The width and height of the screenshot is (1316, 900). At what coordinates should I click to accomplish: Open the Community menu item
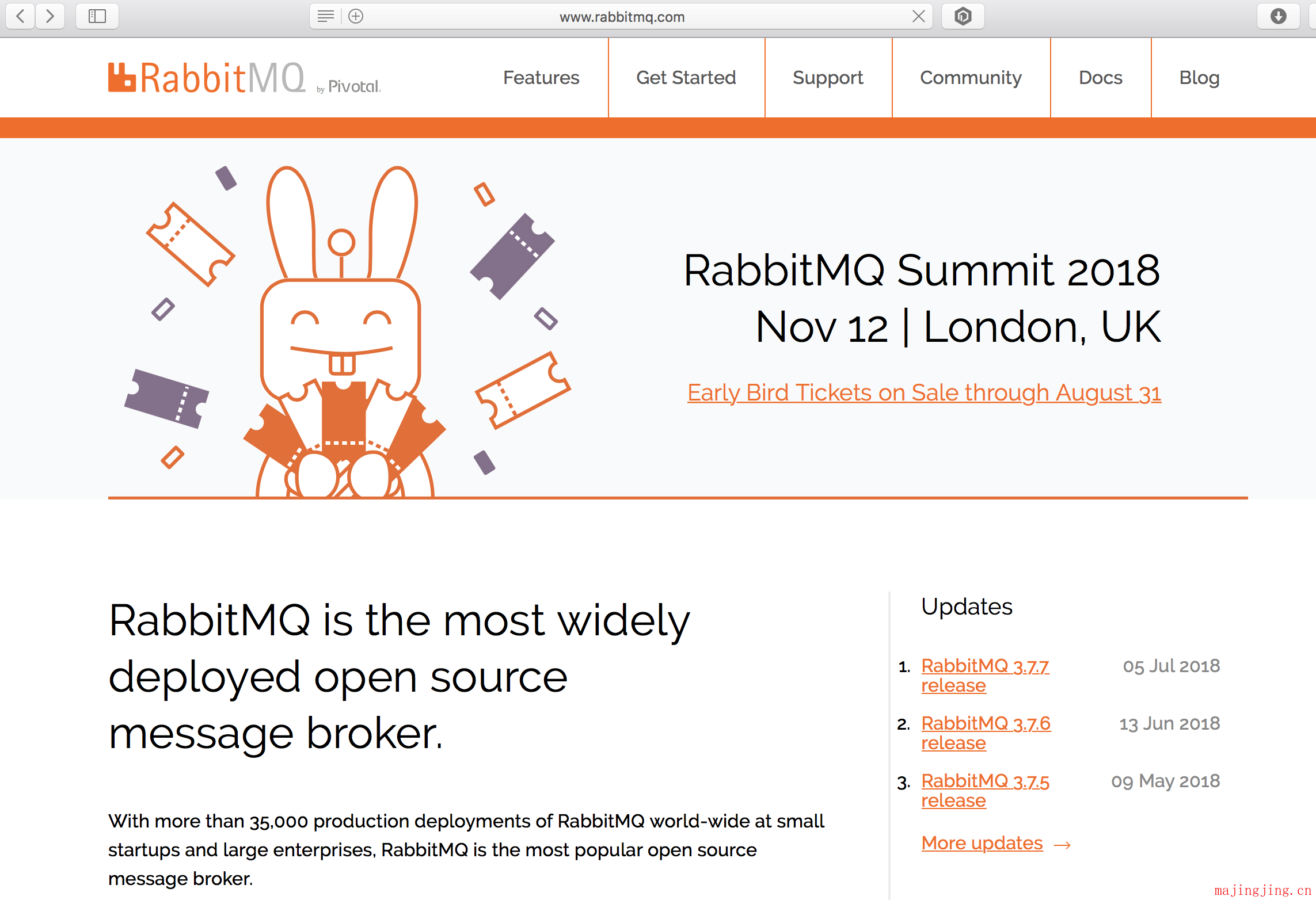(971, 78)
